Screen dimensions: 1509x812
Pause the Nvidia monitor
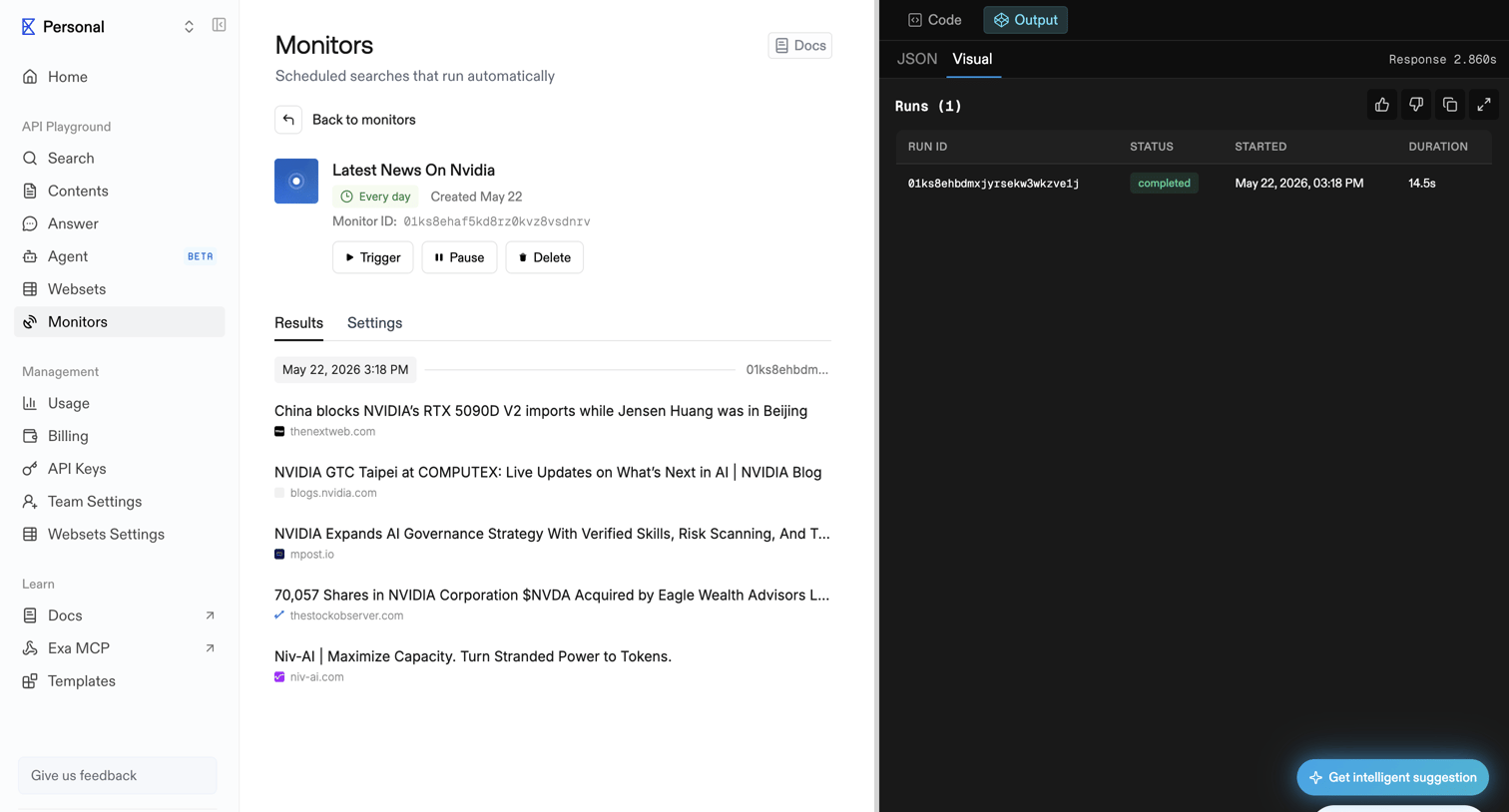[x=459, y=257]
